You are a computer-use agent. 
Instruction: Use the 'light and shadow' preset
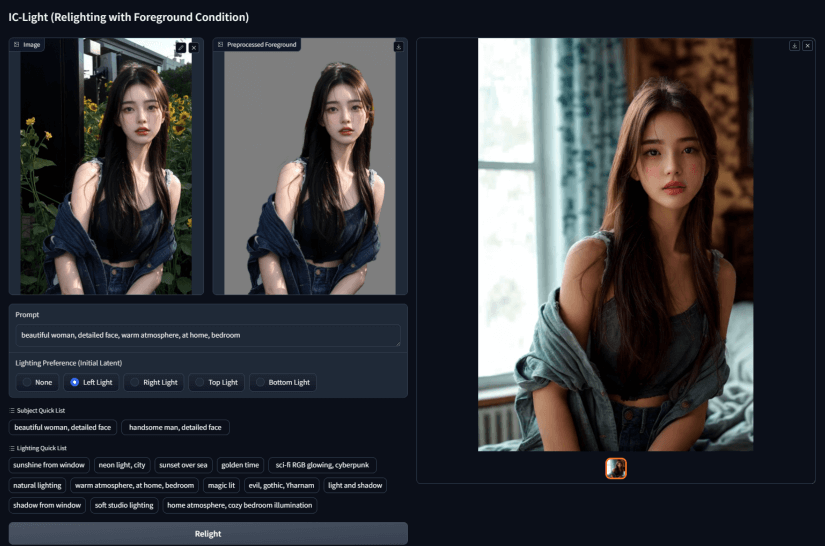(x=355, y=485)
